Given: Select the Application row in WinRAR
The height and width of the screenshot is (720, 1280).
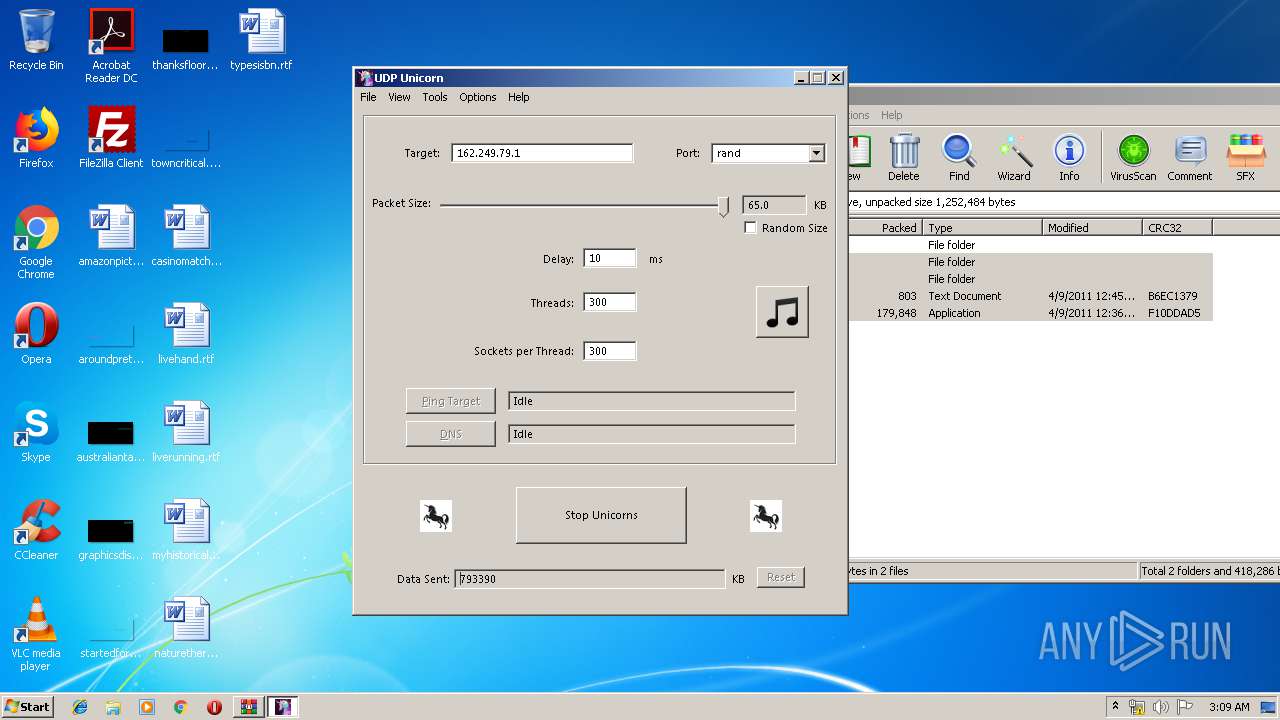Looking at the screenshot, I should click(1030, 313).
